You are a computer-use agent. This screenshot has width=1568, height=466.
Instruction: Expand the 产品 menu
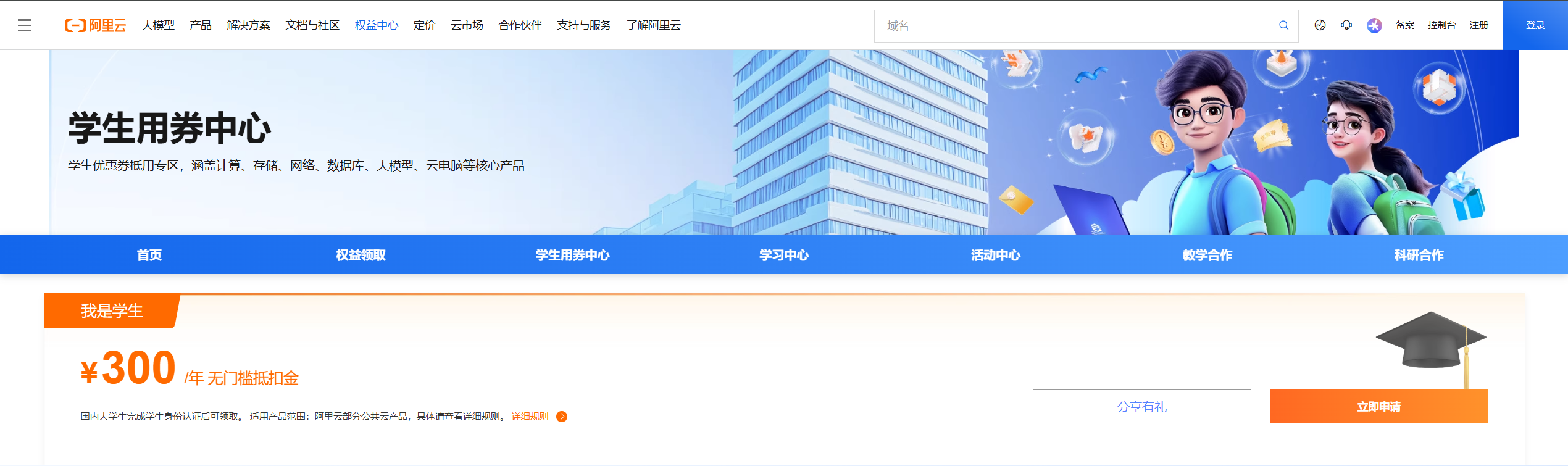200,25
